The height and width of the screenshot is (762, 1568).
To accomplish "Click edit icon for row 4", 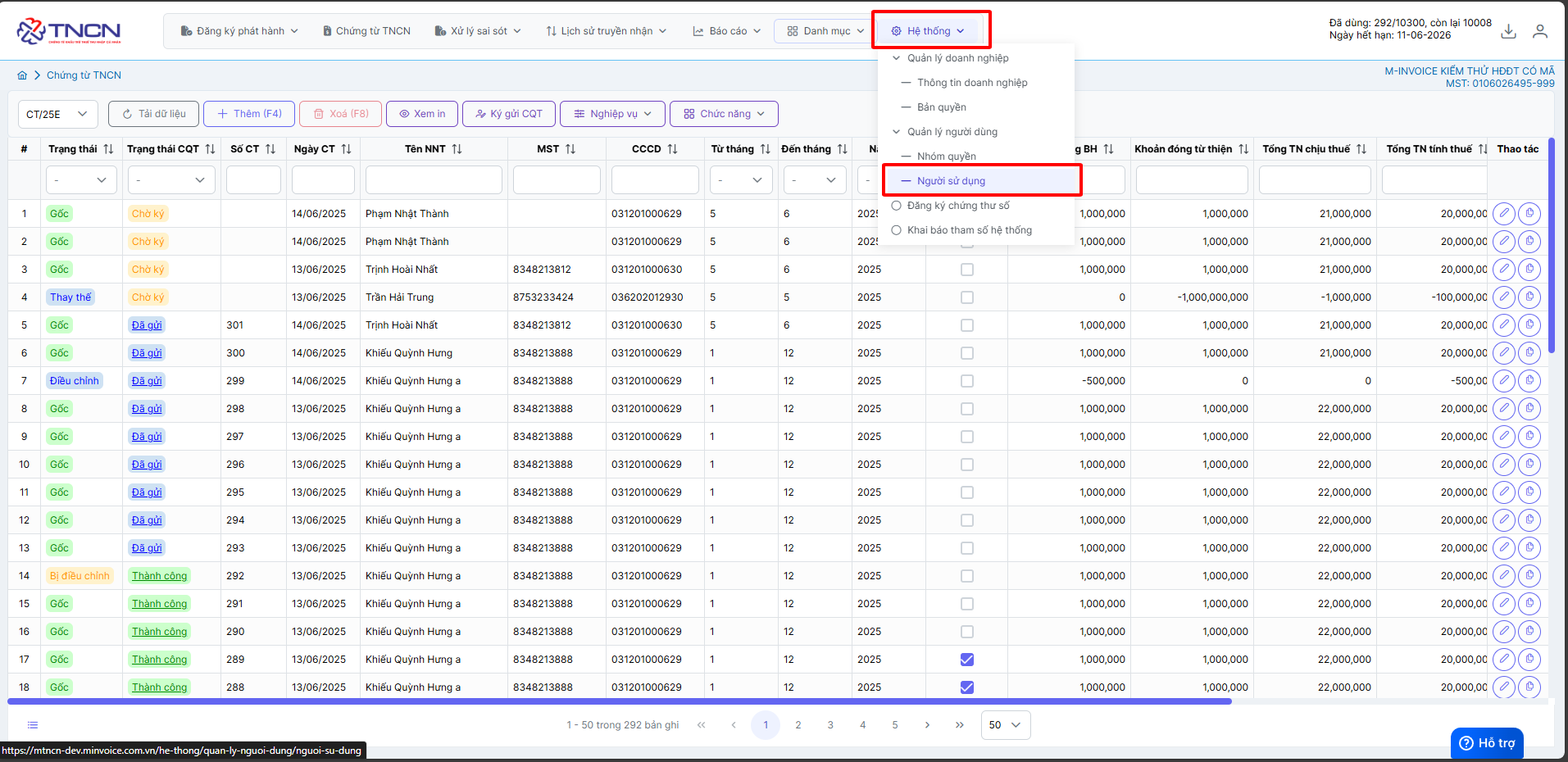I will click(x=1503, y=297).
